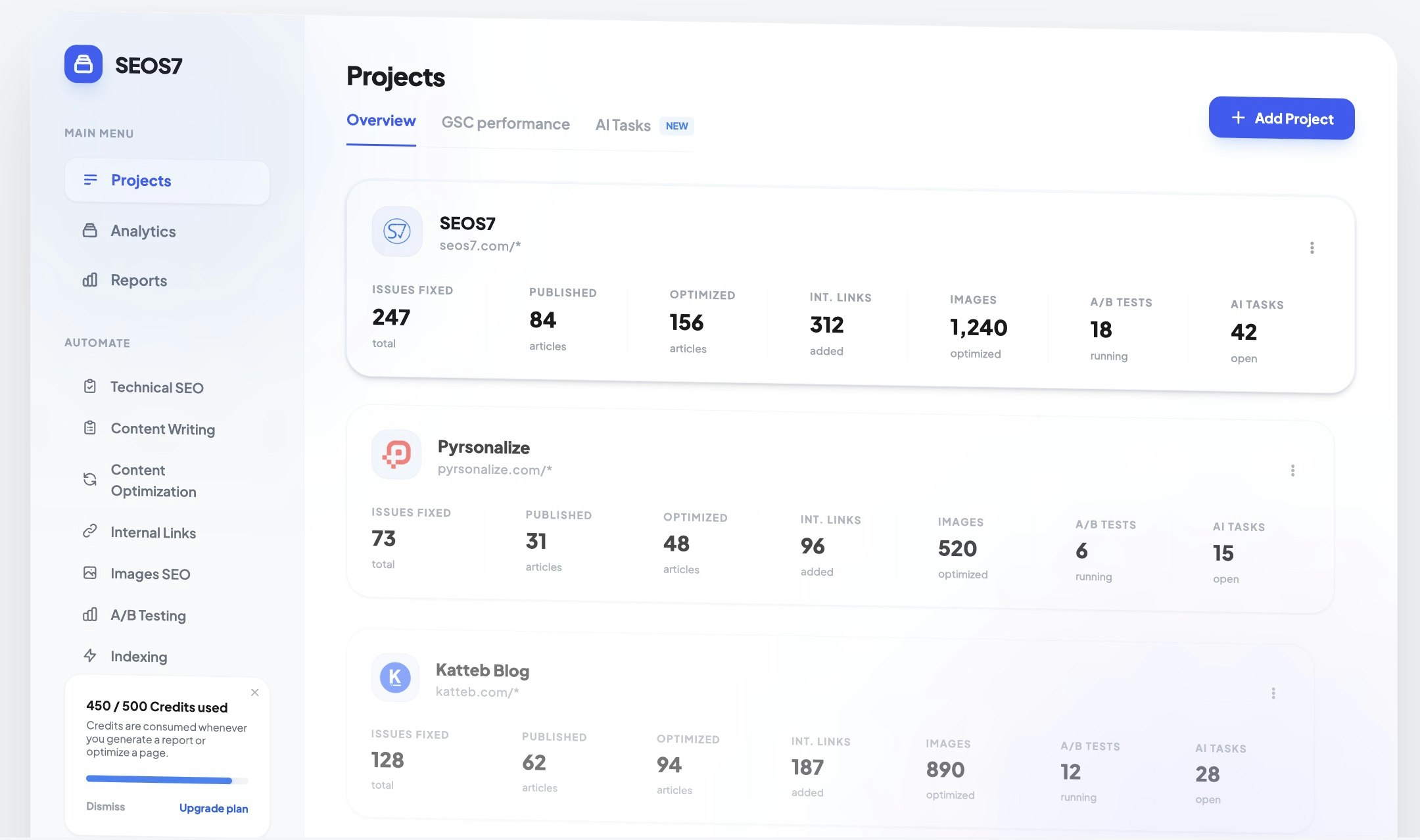Click the Content Optimization refresh icon

coord(91,480)
